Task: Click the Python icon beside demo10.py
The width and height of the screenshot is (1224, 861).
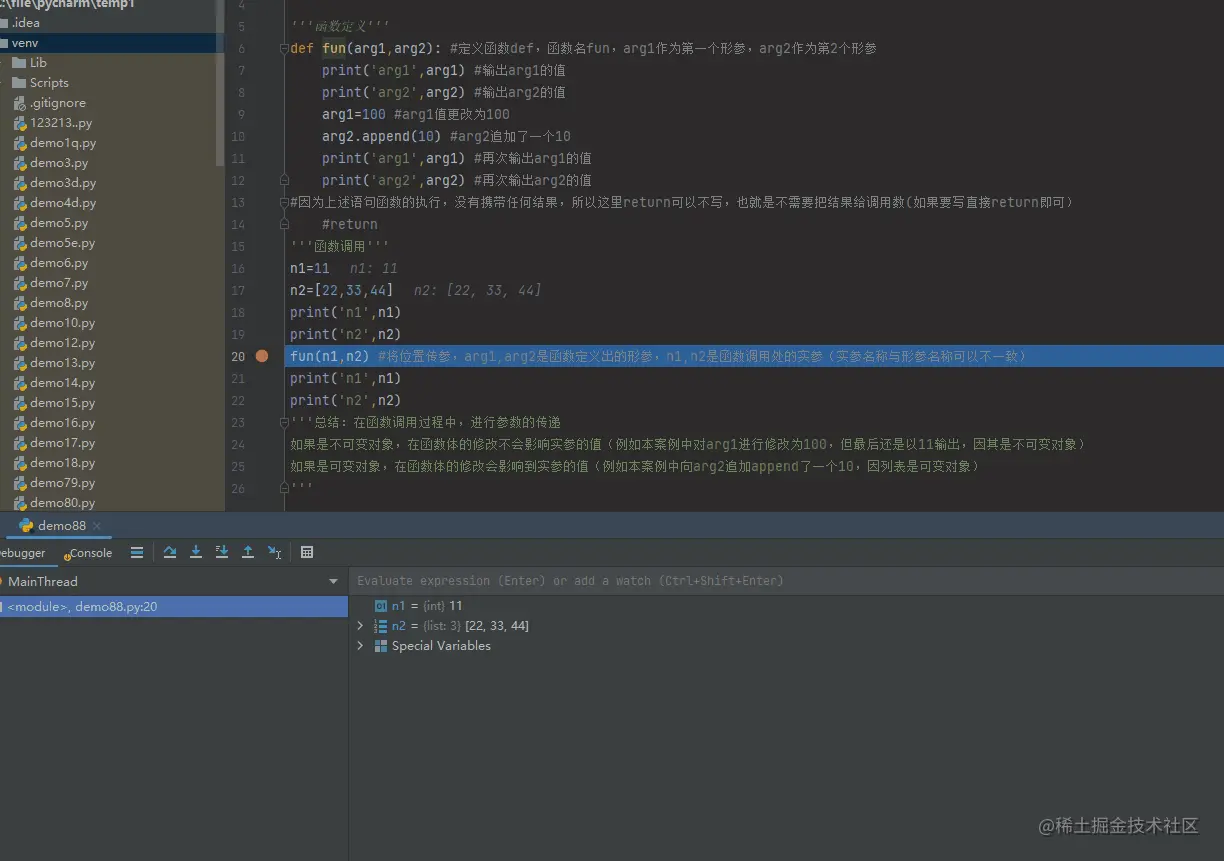Action: pyautogui.click(x=19, y=323)
